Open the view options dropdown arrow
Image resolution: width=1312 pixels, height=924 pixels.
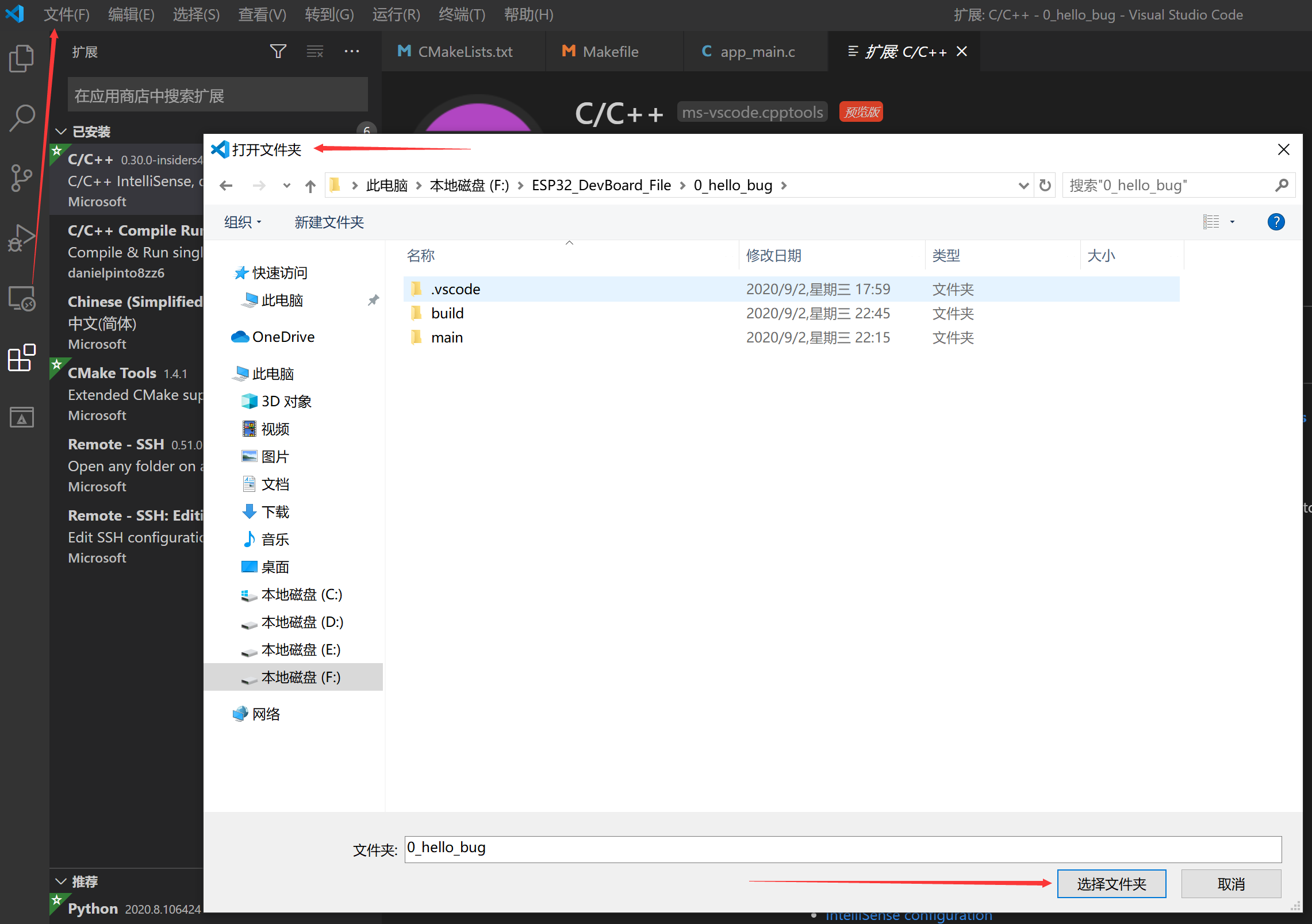pyautogui.click(x=1232, y=222)
